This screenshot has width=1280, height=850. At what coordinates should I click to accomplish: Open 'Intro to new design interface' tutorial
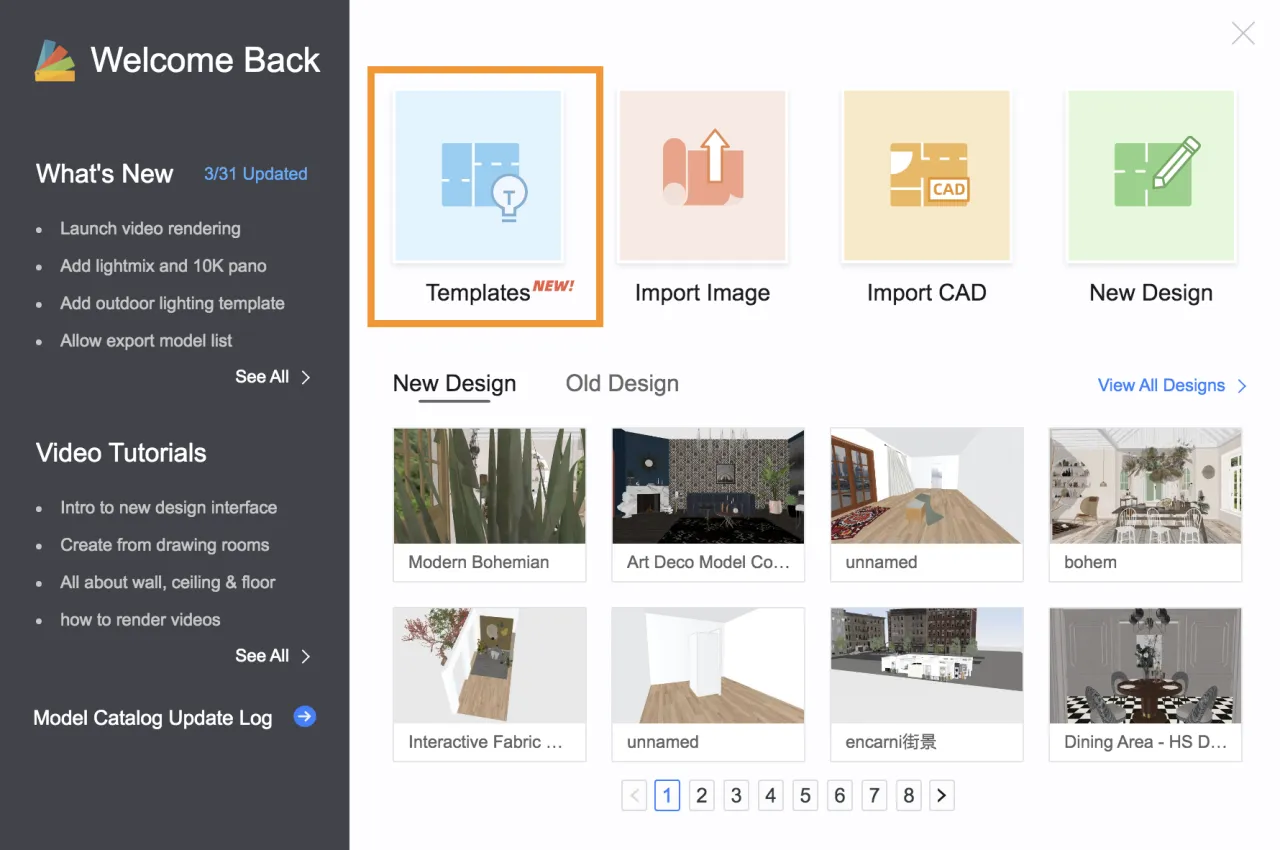click(x=168, y=508)
